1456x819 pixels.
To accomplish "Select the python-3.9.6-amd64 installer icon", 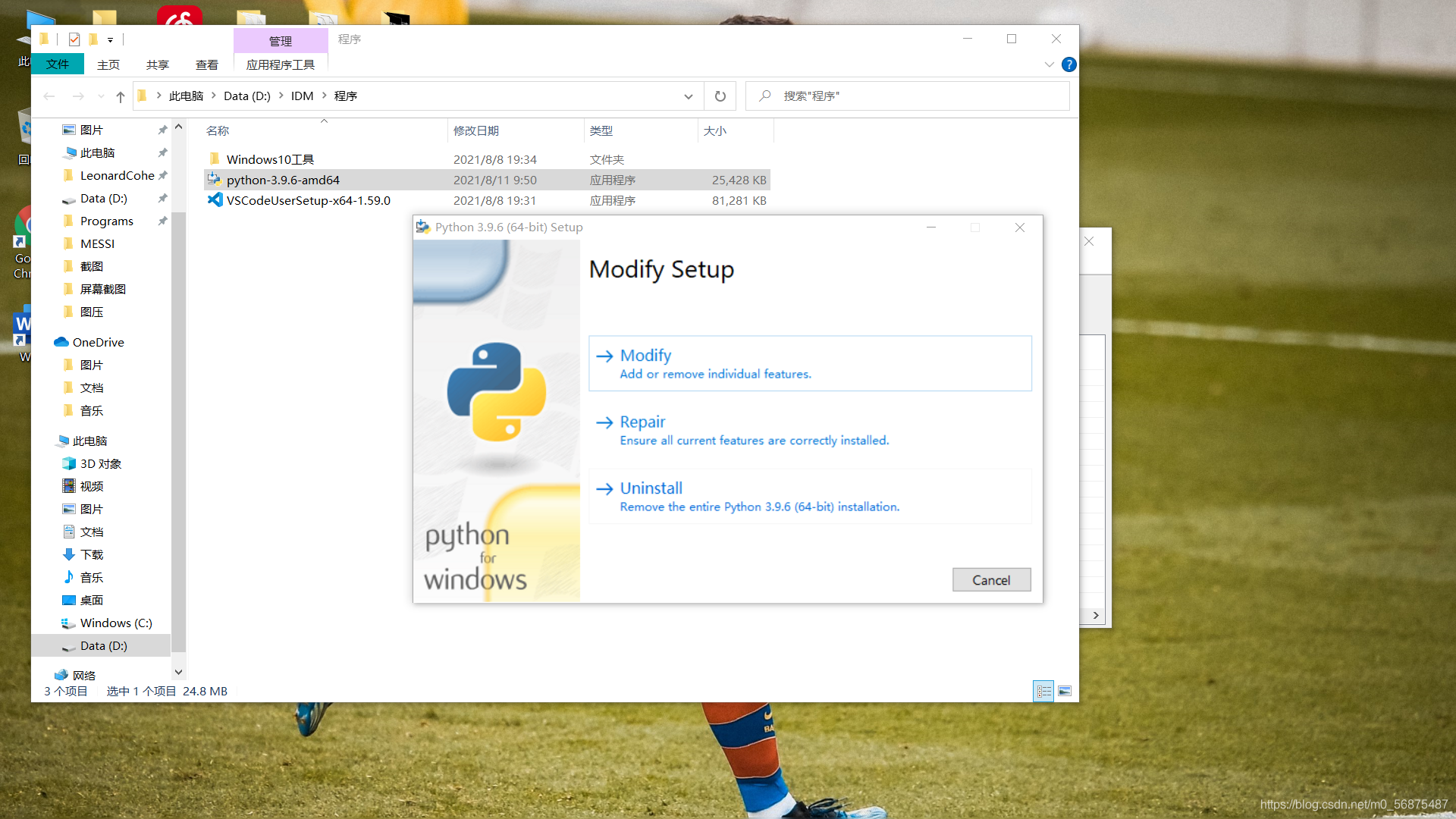I will click(x=213, y=180).
